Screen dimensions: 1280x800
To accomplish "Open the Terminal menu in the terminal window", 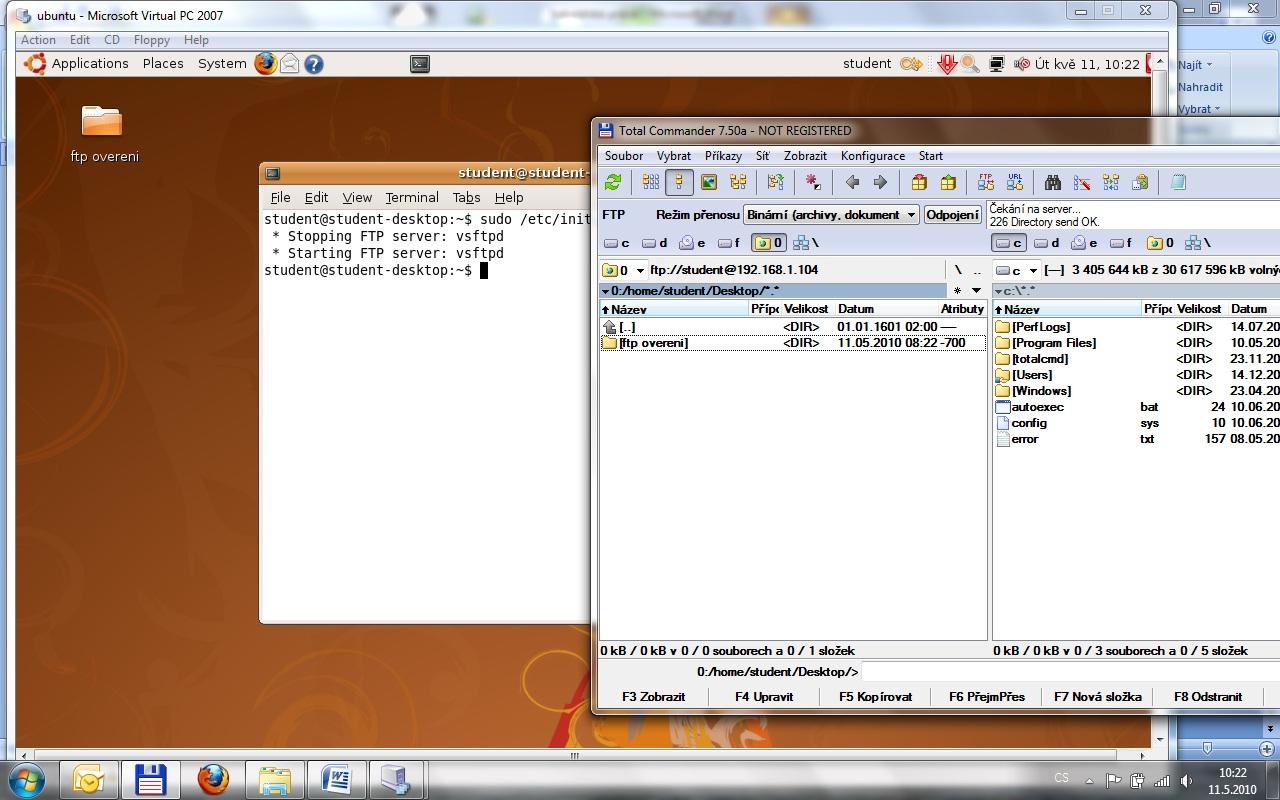I will point(412,198).
